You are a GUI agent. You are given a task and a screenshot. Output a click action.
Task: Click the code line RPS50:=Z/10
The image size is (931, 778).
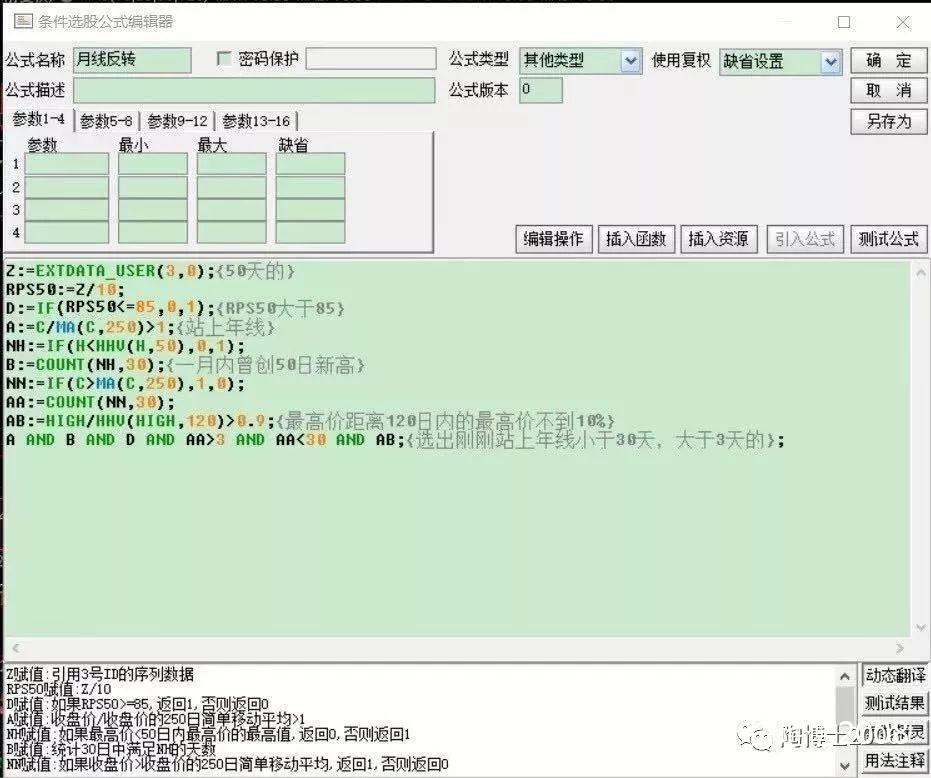pos(65,290)
